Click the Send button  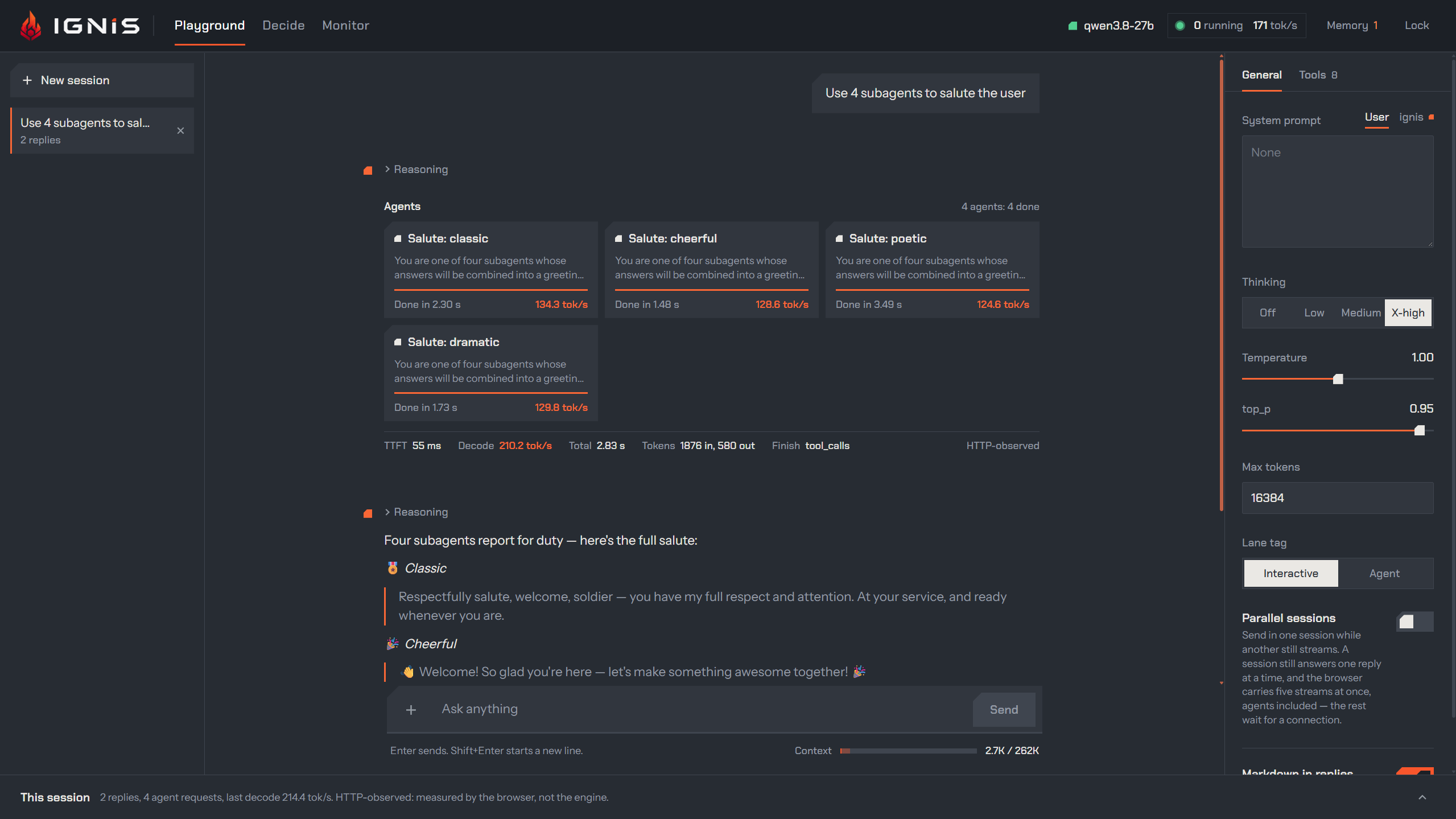pos(1004,710)
